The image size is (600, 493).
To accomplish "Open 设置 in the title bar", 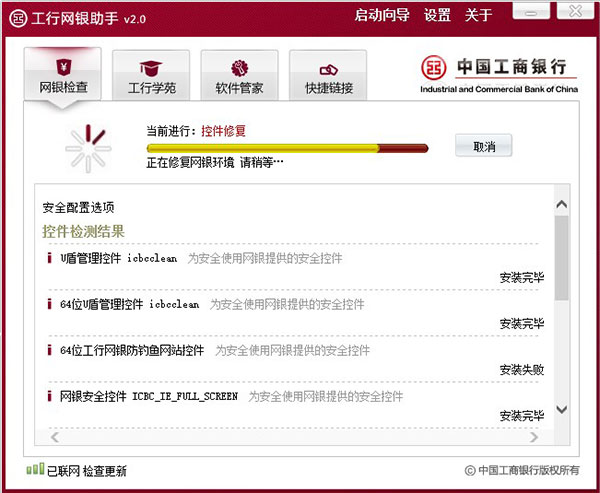I will point(437,15).
